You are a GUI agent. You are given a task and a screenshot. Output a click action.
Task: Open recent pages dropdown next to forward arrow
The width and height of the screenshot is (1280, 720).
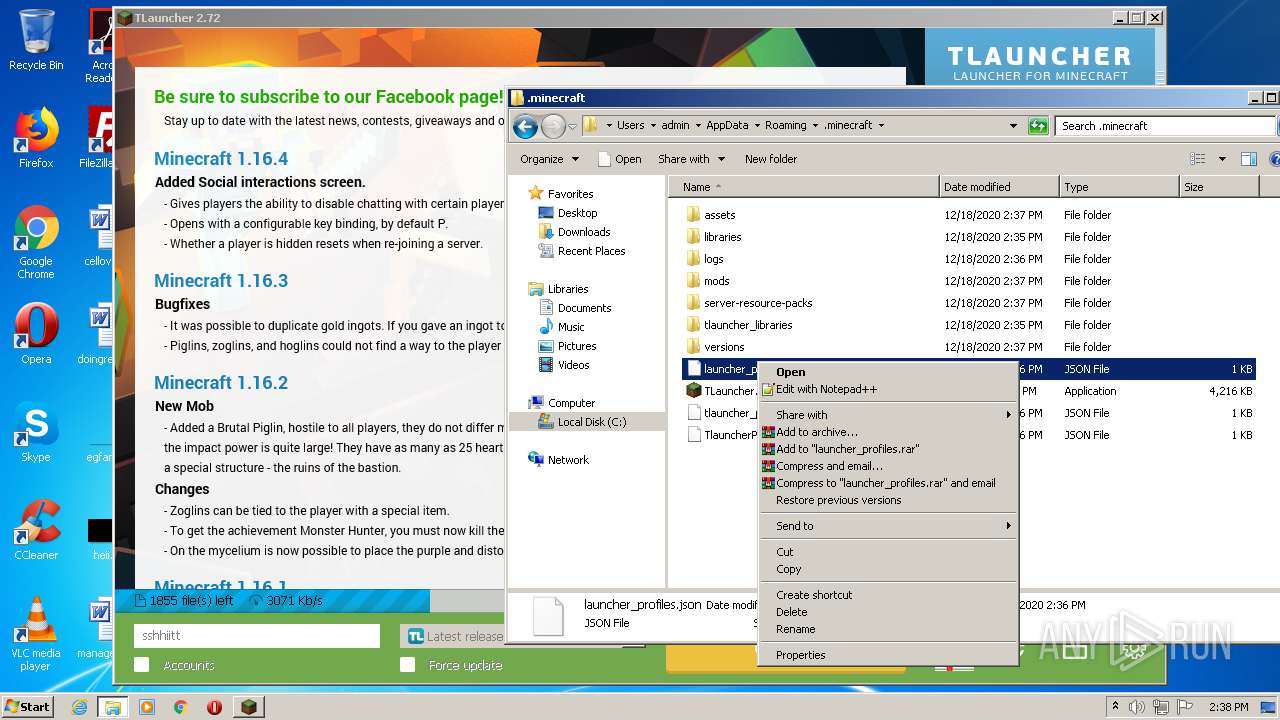pos(572,126)
